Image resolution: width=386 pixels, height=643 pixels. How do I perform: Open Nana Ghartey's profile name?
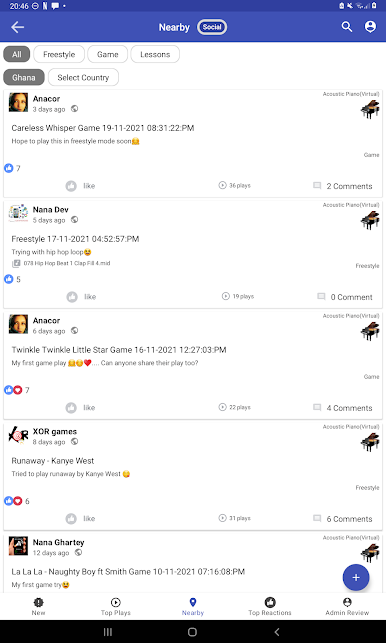point(58,542)
